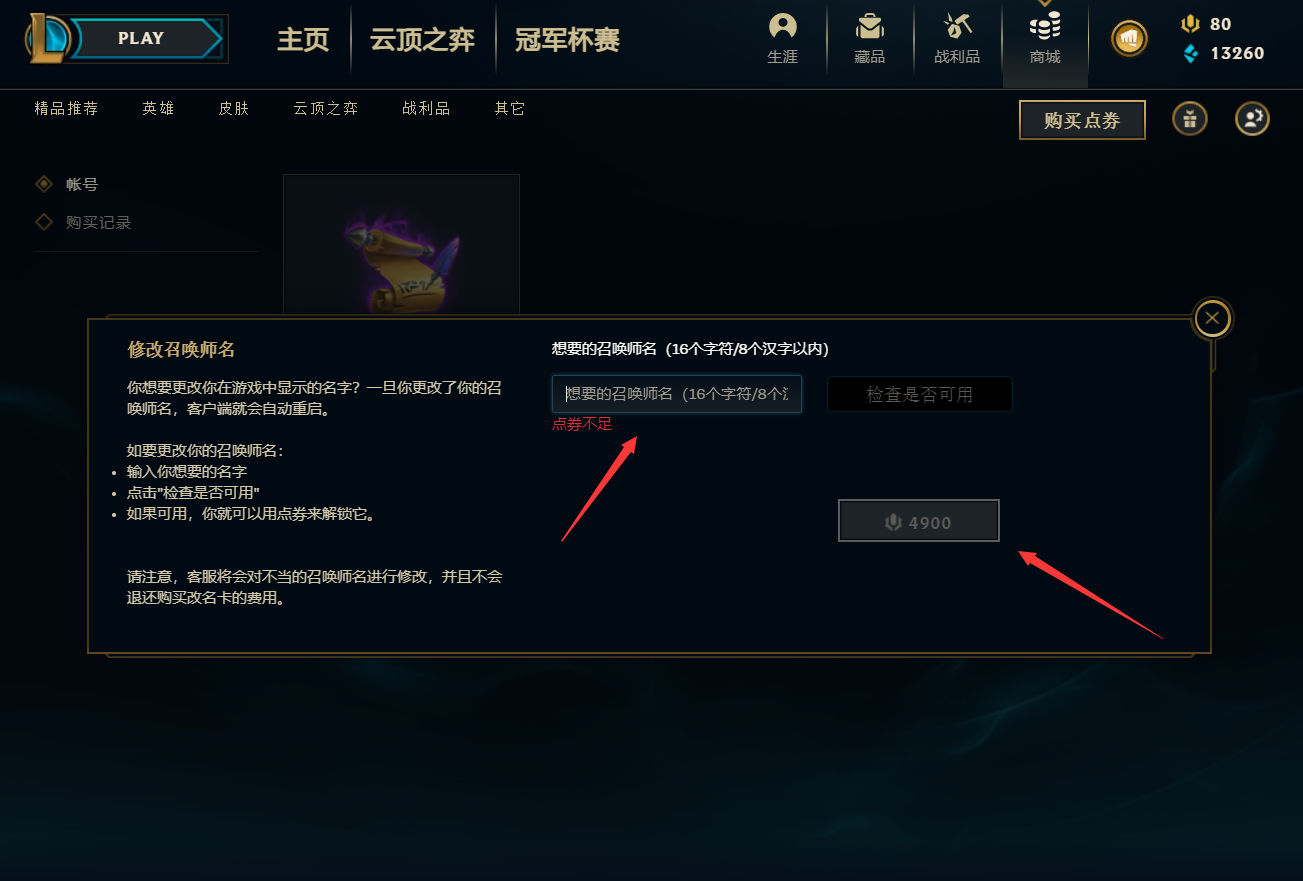Viewport: 1303px width, 881px height.
Task: Click the 想要的召唤师名 input field
Action: pyautogui.click(x=677, y=394)
